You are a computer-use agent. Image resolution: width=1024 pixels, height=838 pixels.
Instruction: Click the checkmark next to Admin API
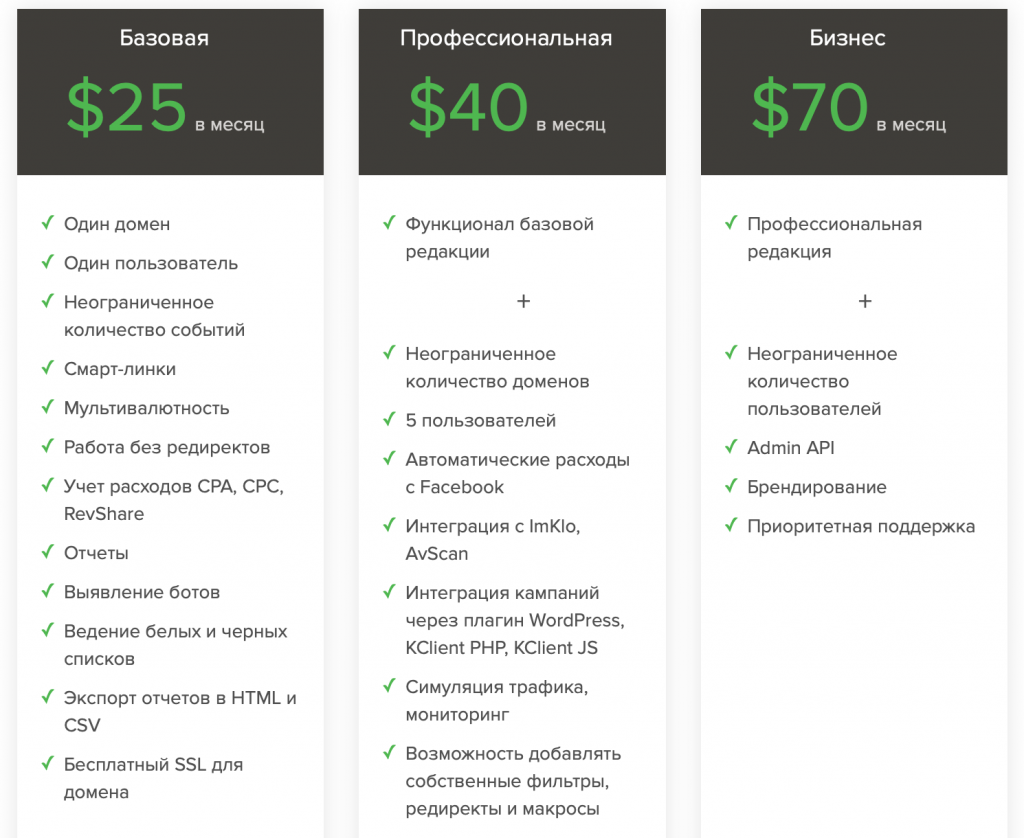[x=731, y=447]
